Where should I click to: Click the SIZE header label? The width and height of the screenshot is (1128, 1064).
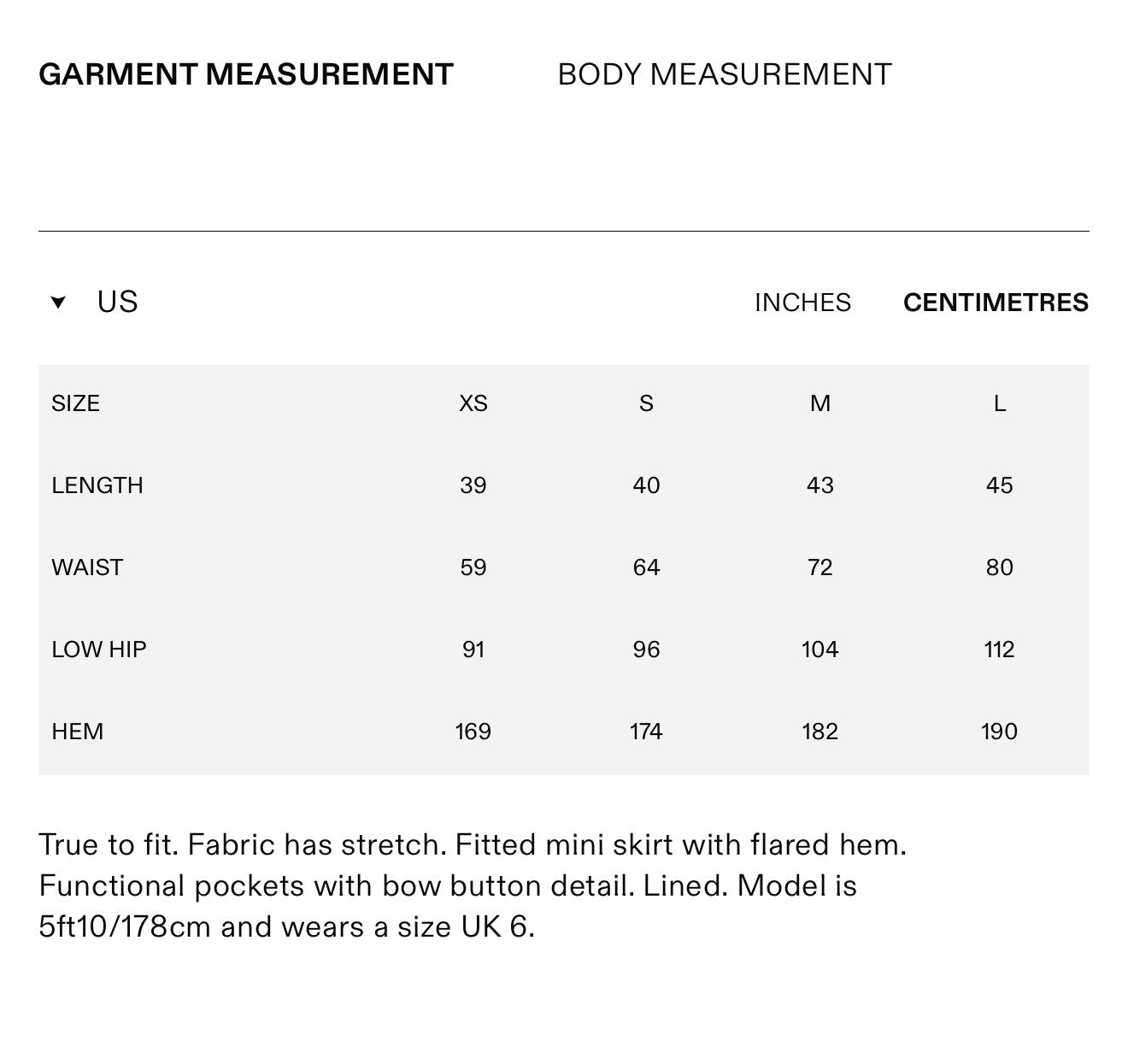pos(75,403)
